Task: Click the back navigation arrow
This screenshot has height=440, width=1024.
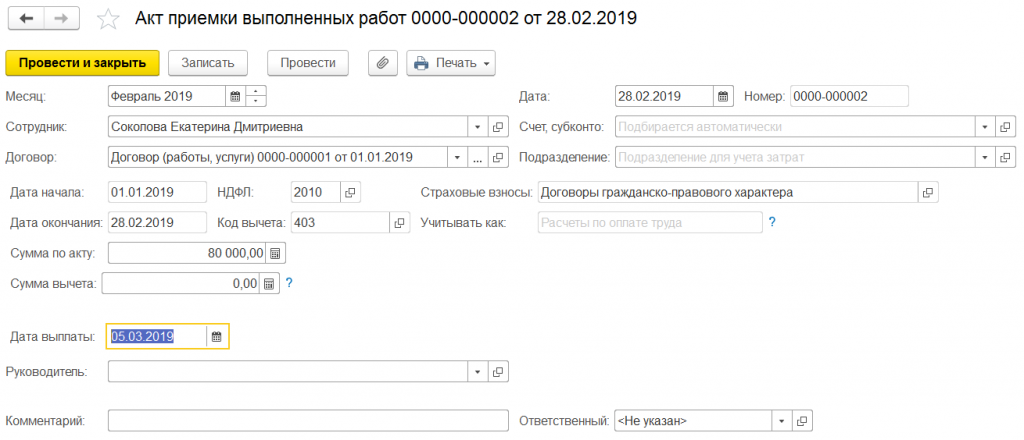Action: pyautogui.click(x=26, y=19)
